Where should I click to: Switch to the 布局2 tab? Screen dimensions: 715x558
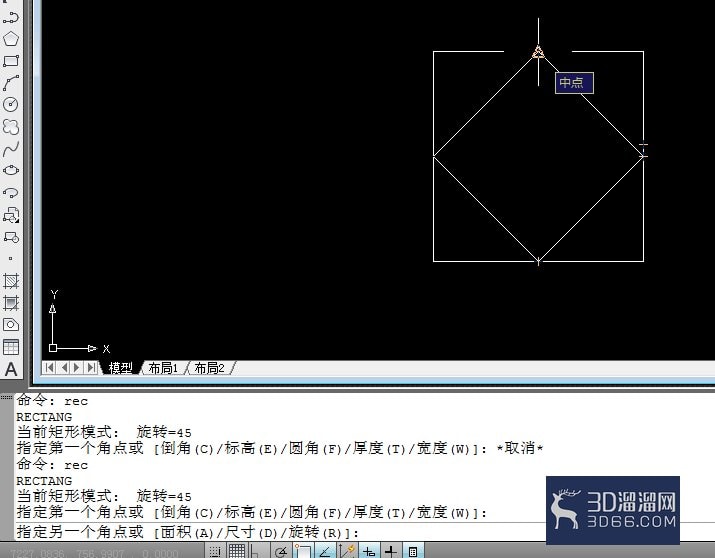click(210, 368)
